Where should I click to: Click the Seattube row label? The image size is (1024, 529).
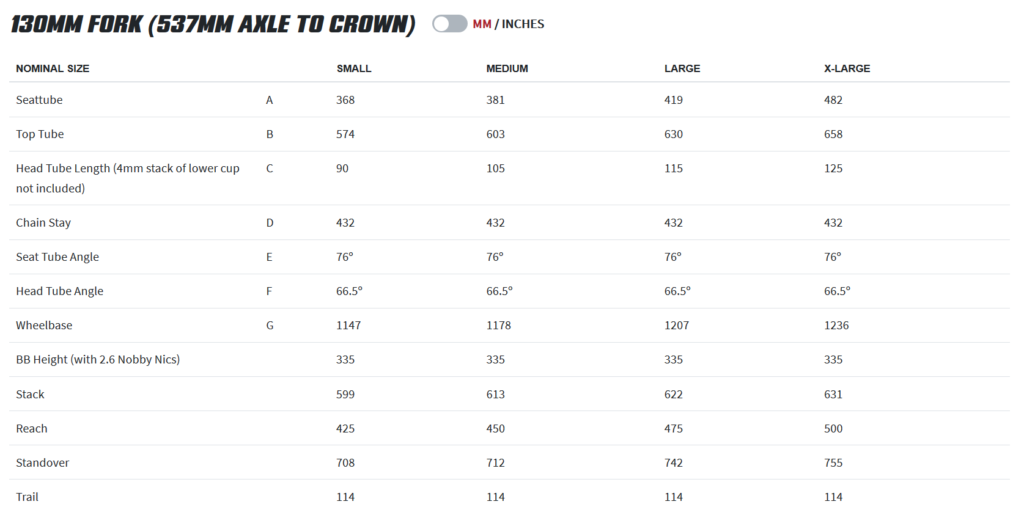[39, 100]
